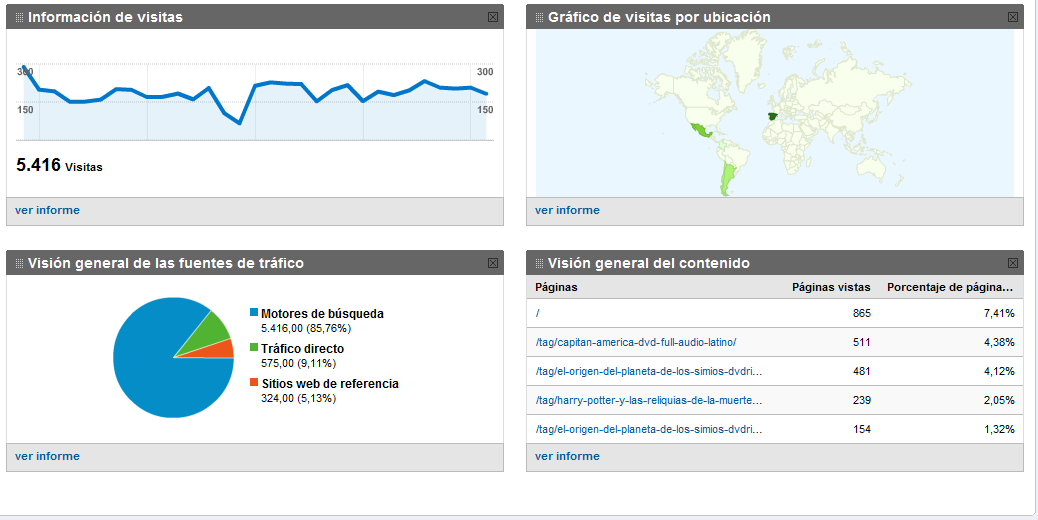
Task: Click the Porcentaje de página column header
Action: (x=950, y=288)
